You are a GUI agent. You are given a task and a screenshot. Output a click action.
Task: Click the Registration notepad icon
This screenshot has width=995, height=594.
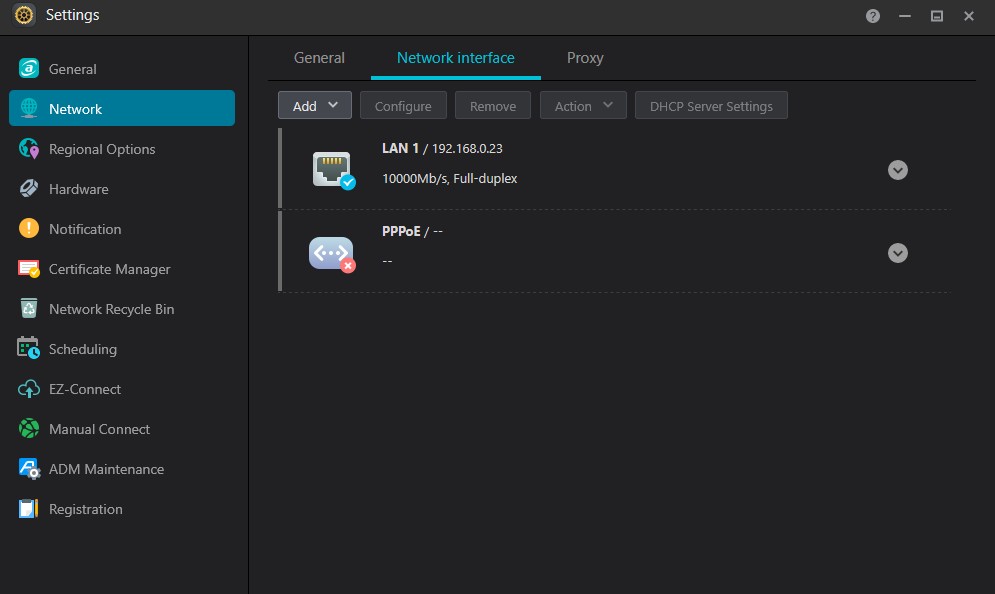[x=29, y=508]
